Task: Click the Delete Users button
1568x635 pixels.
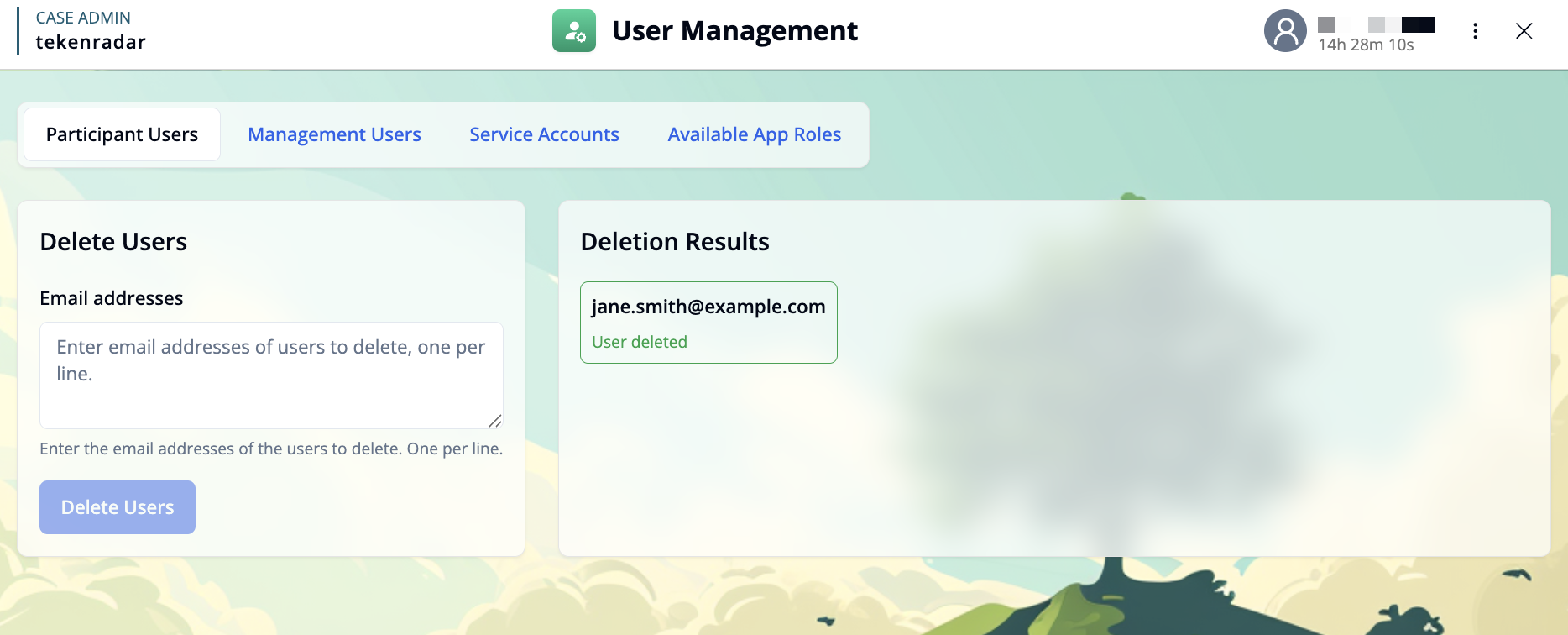Action: click(x=118, y=507)
